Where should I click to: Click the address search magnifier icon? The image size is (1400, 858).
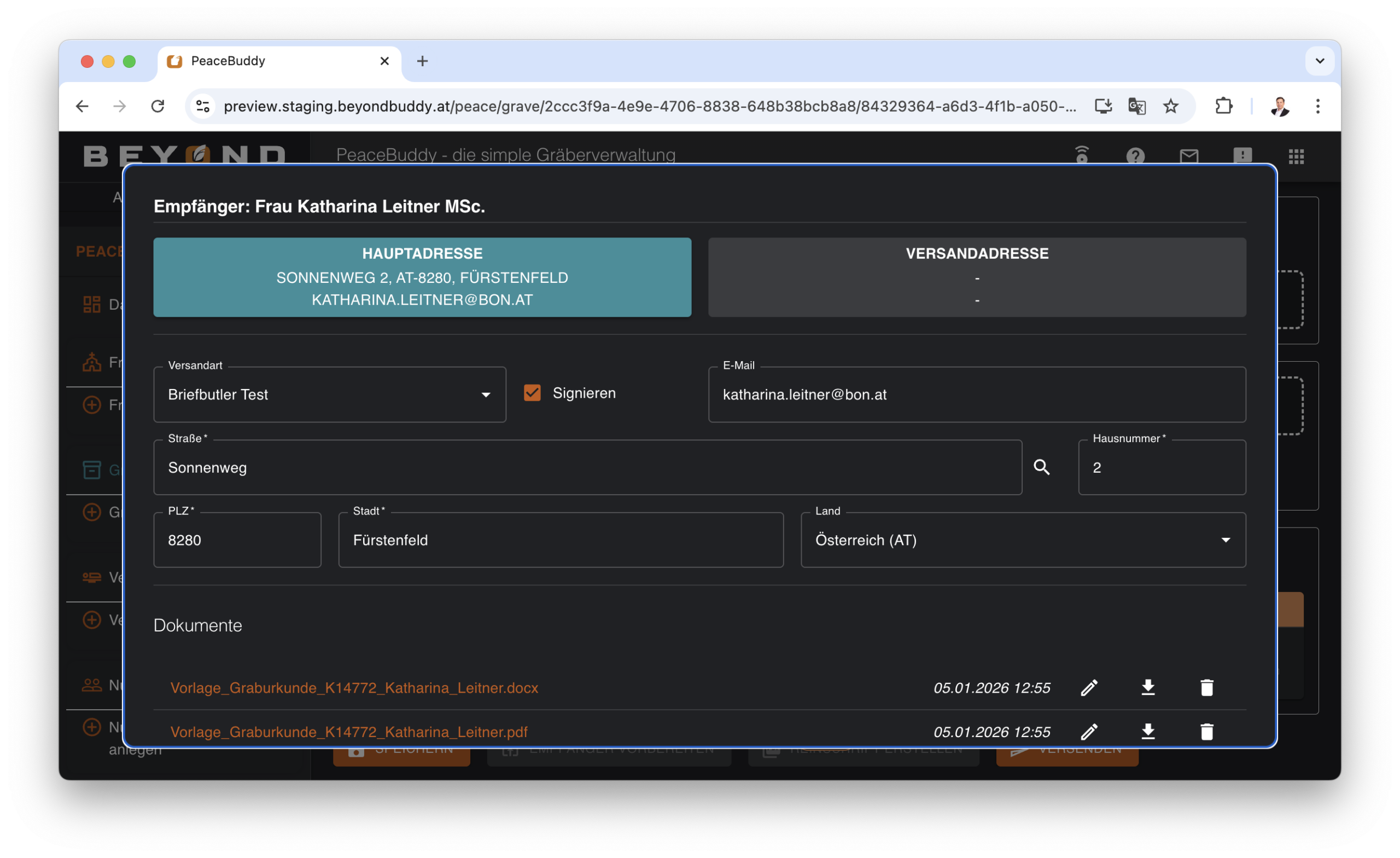[x=1041, y=467]
